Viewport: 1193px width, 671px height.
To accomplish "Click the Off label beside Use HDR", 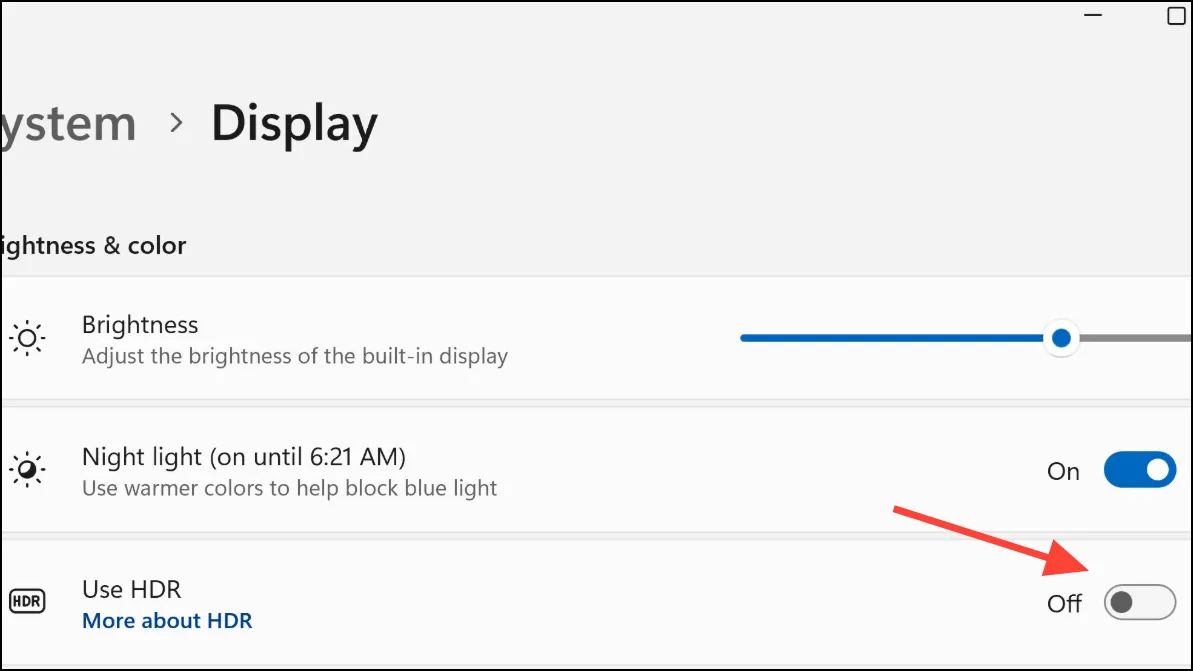I will pos(1064,604).
